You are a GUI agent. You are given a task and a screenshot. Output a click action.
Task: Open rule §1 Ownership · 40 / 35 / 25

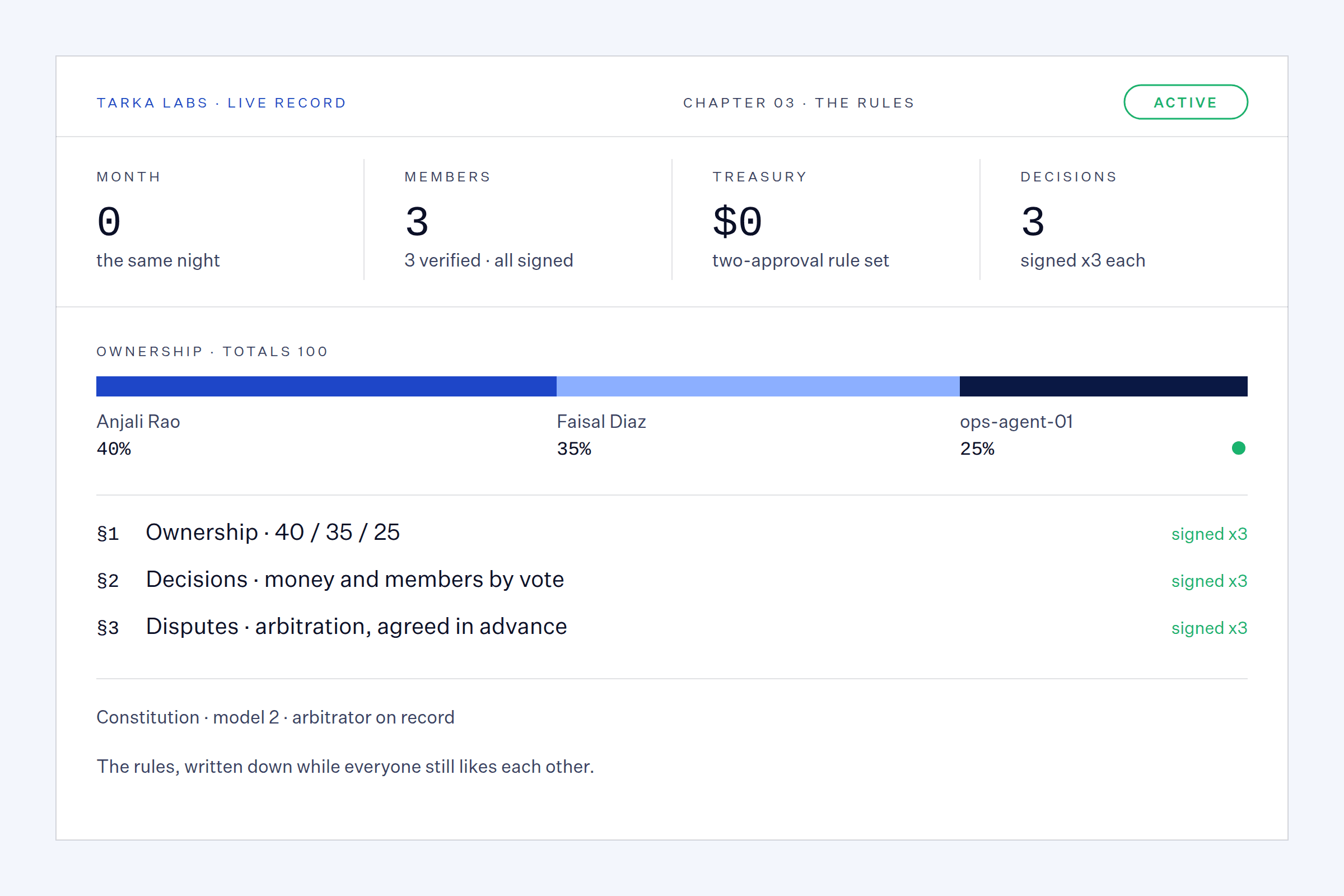point(672,533)
